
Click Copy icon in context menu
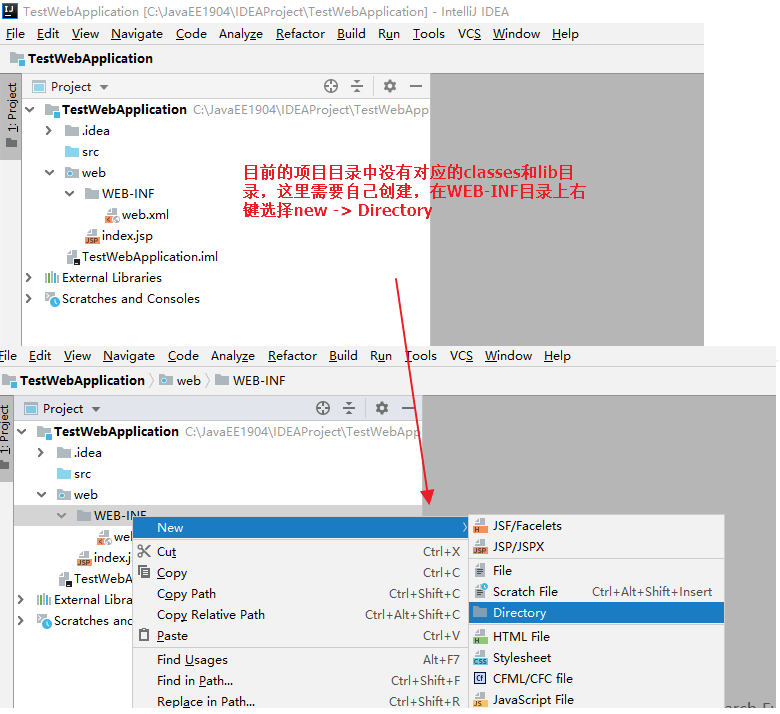(144, 572)
